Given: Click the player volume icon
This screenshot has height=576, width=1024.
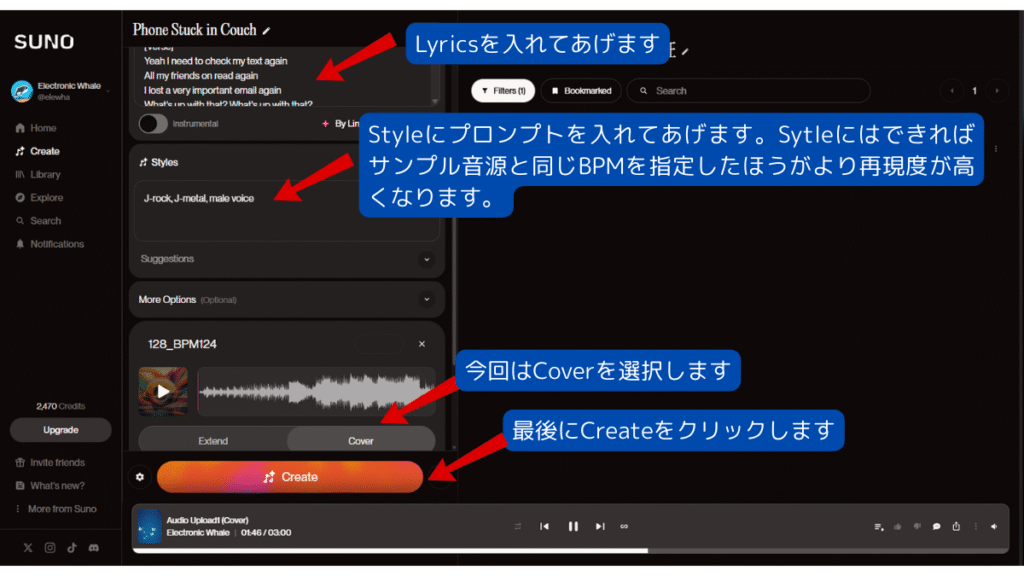Looking at the screenshot, I should point(994,526).
